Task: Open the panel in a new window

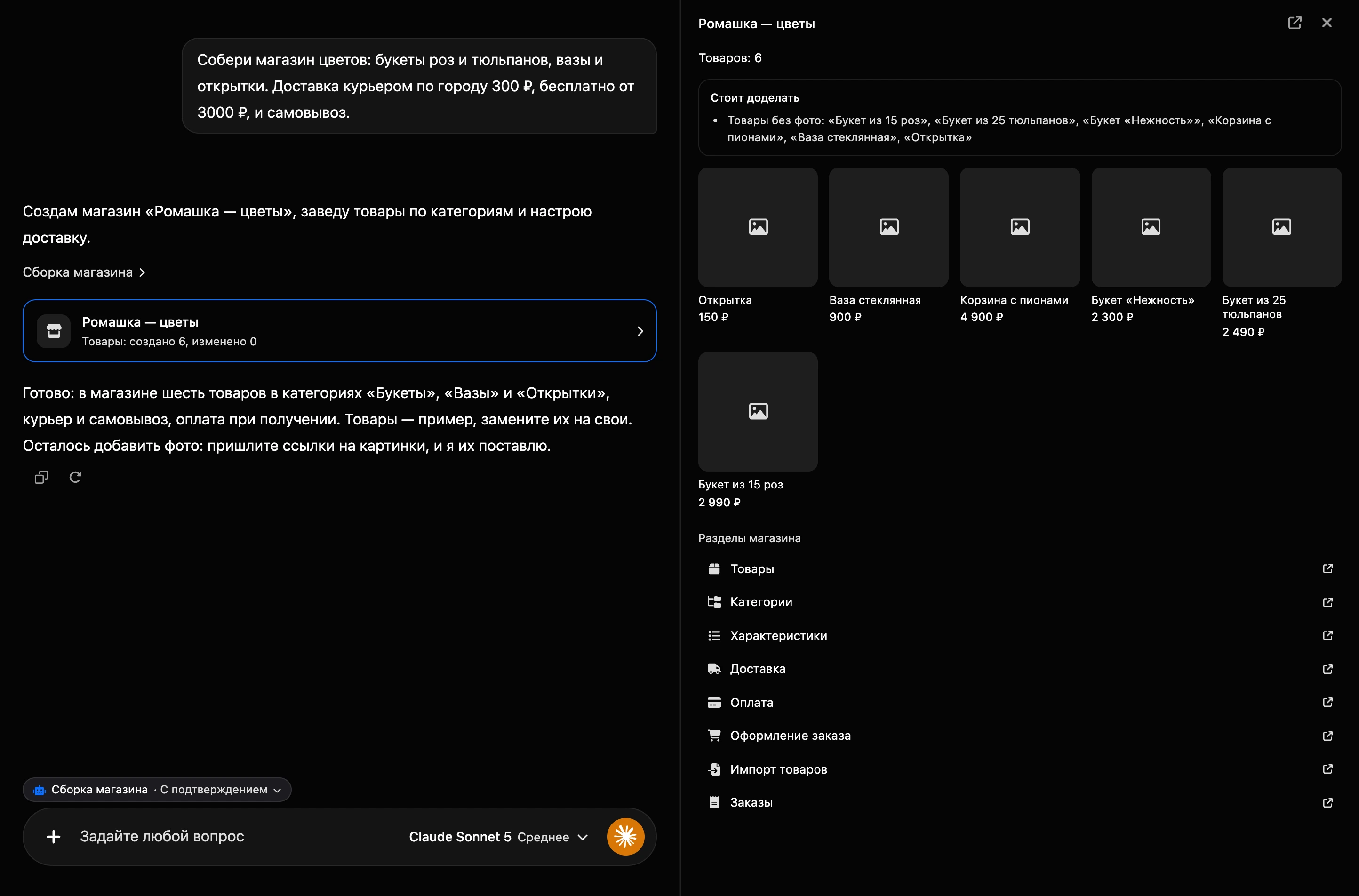Action: coord(1295,23)
